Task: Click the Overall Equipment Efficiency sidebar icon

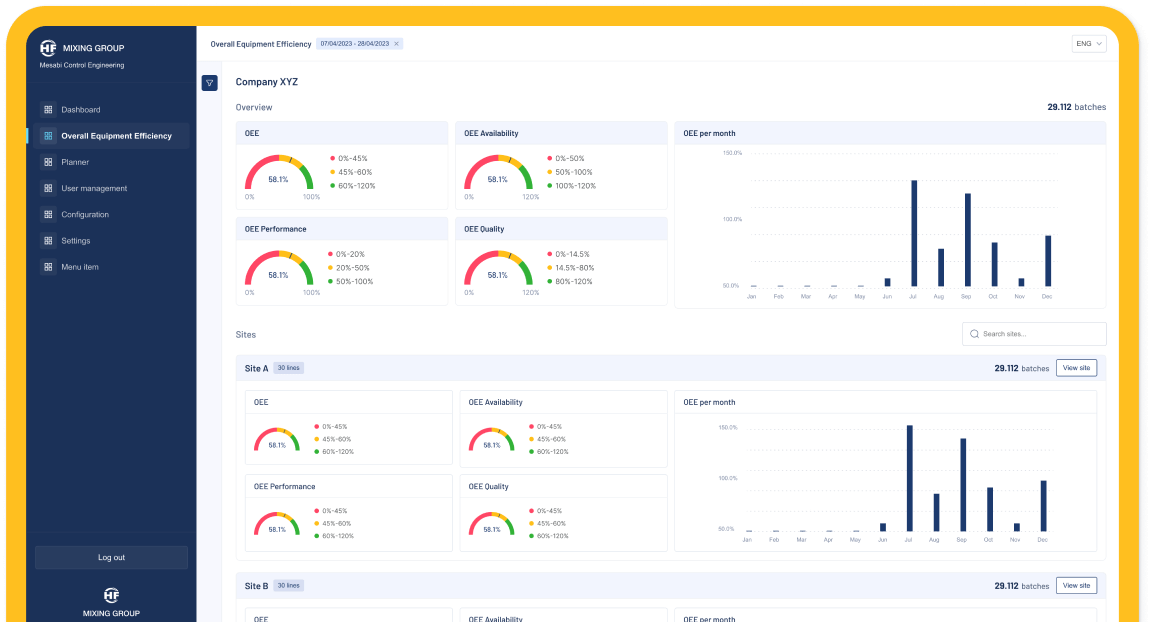Action: [48, 136]
